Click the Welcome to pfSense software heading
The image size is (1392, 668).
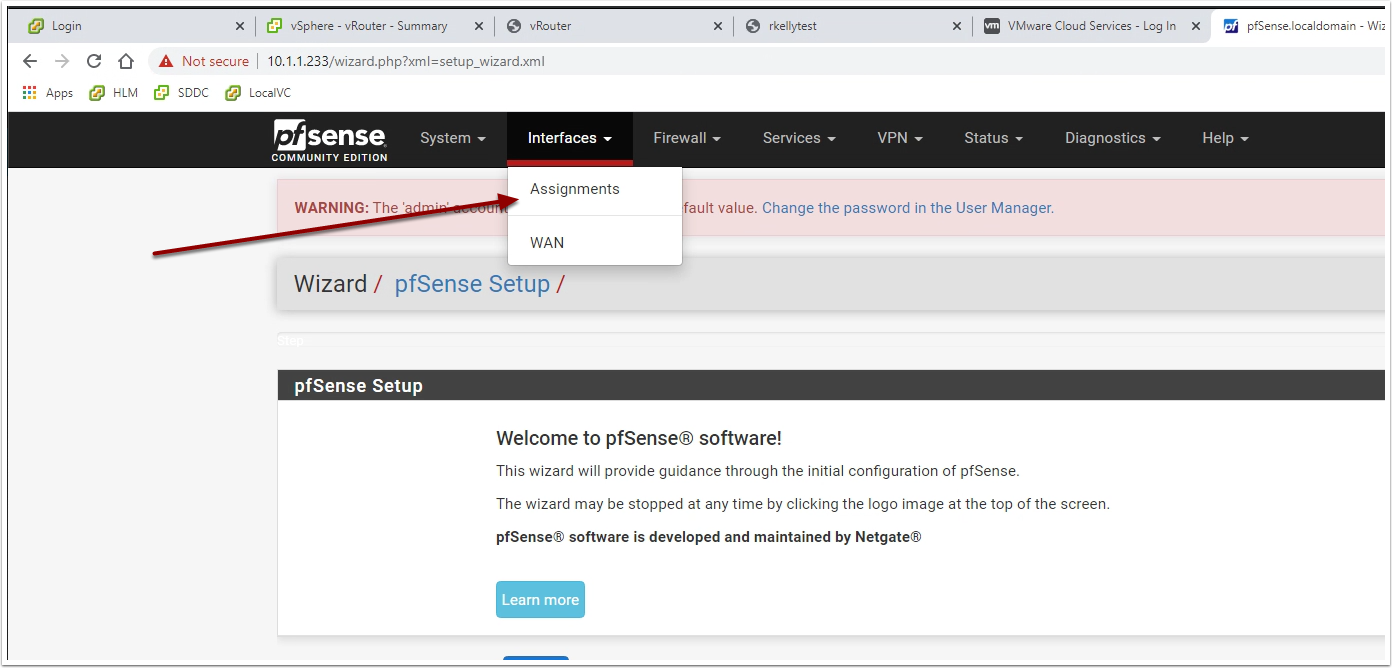pyautogui.click(x=639, y=438)
